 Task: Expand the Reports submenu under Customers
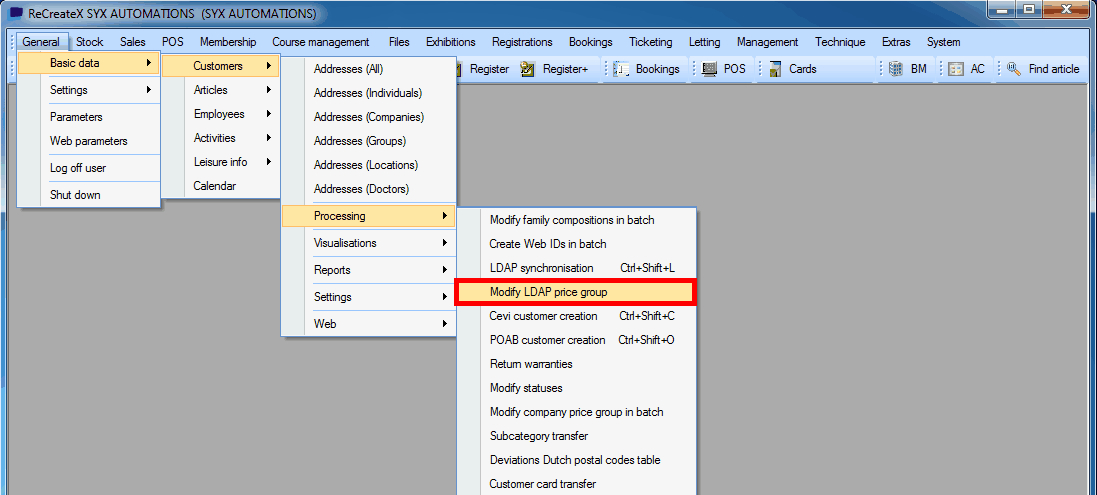point(368,270)
